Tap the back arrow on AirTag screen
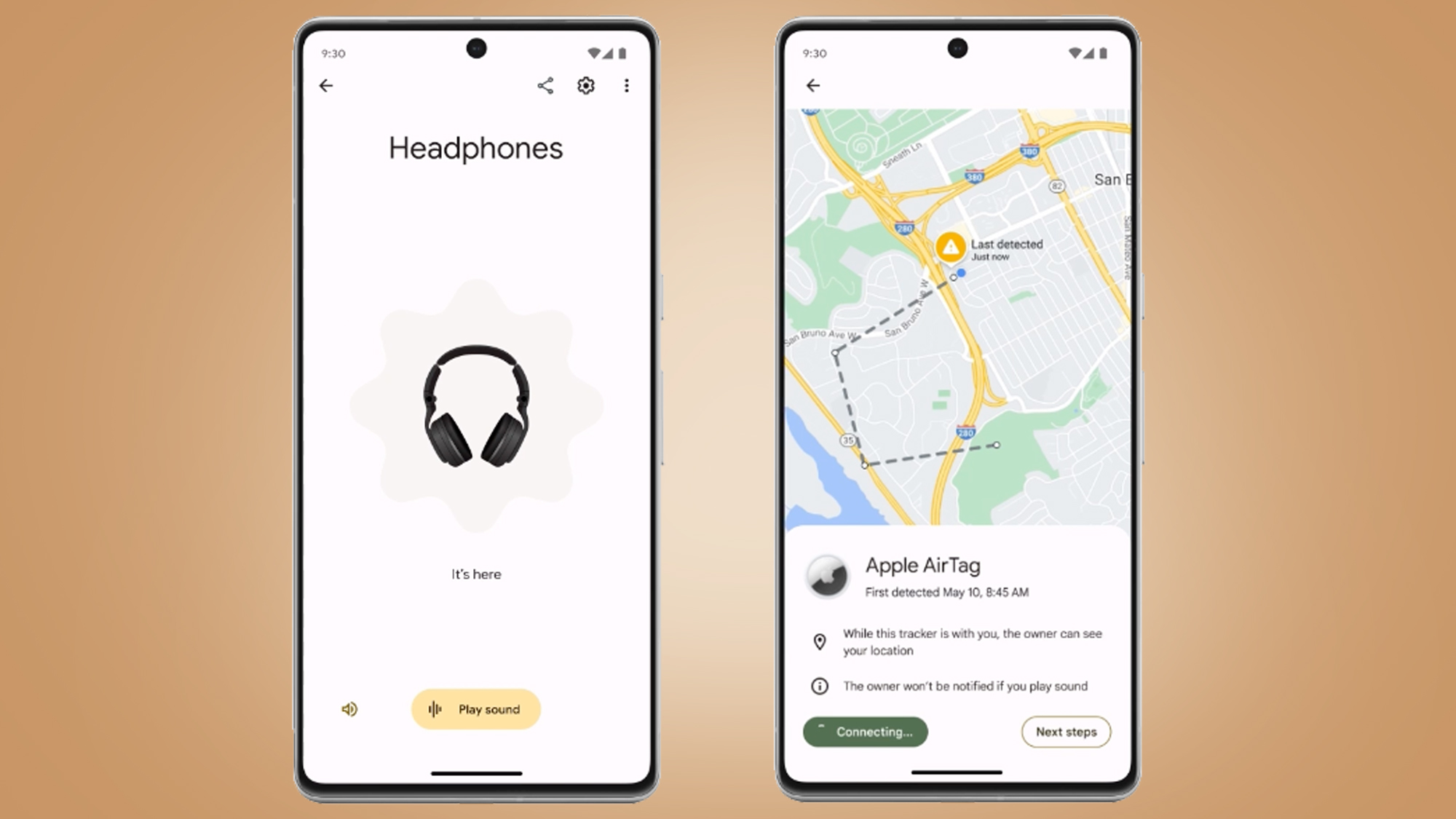 (x=813, y=85)
